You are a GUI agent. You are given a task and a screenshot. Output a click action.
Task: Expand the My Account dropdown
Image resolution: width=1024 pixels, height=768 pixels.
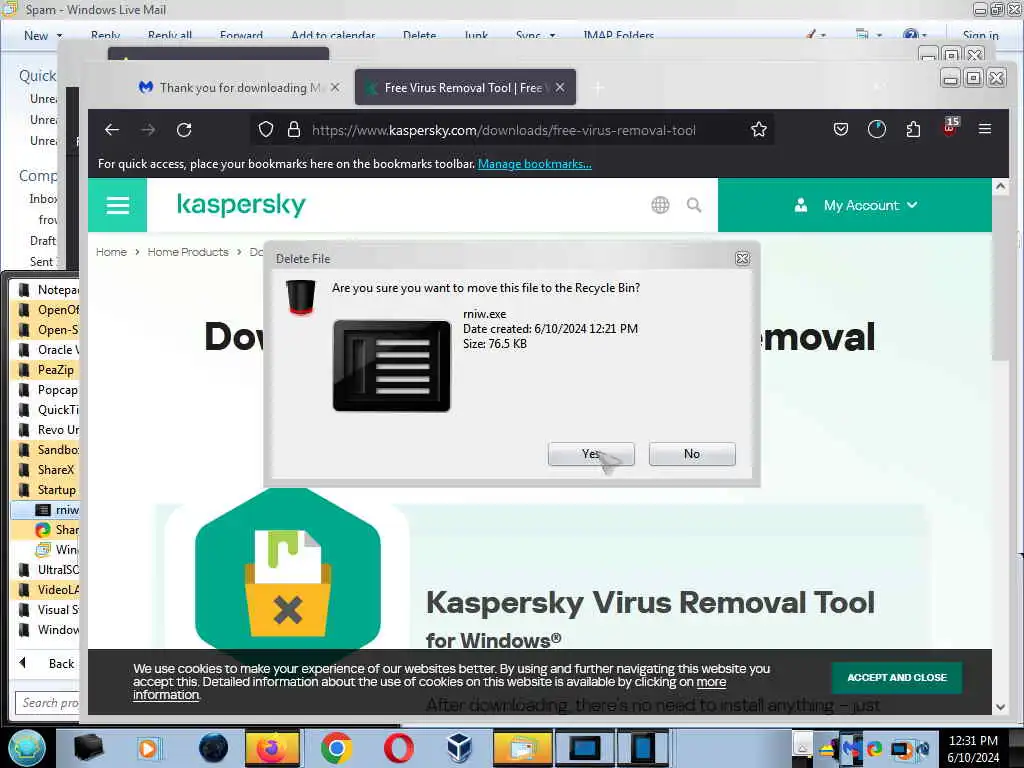click(x=856, y=205)
